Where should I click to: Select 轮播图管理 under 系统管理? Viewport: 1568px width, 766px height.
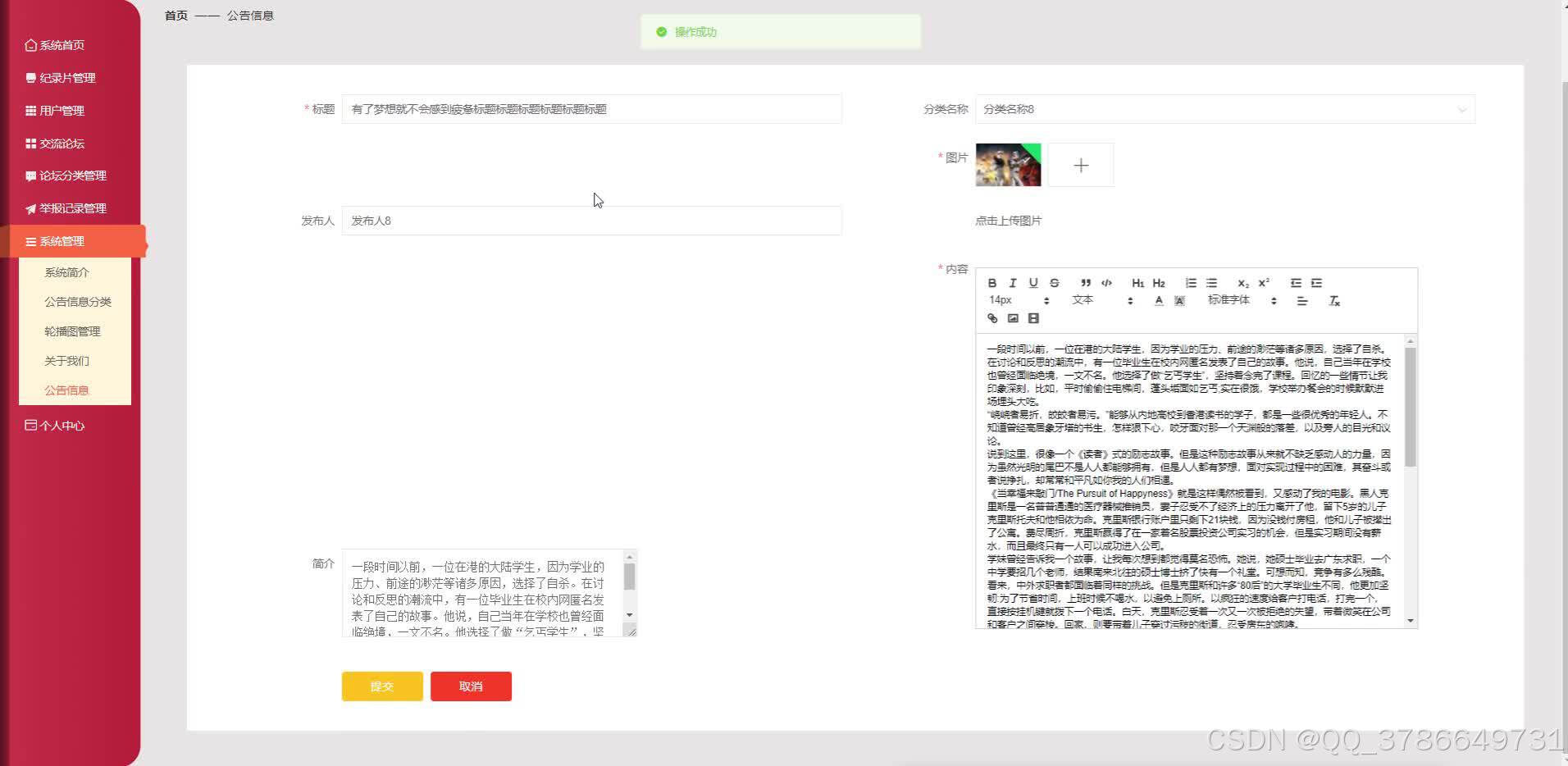coord(72,331)
